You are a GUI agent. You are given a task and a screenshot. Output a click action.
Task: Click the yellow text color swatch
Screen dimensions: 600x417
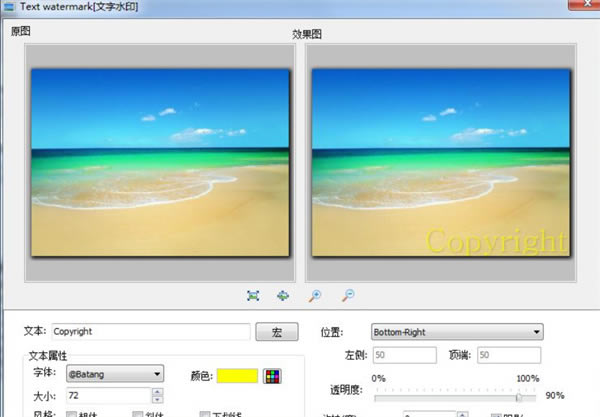coord(238,376)
